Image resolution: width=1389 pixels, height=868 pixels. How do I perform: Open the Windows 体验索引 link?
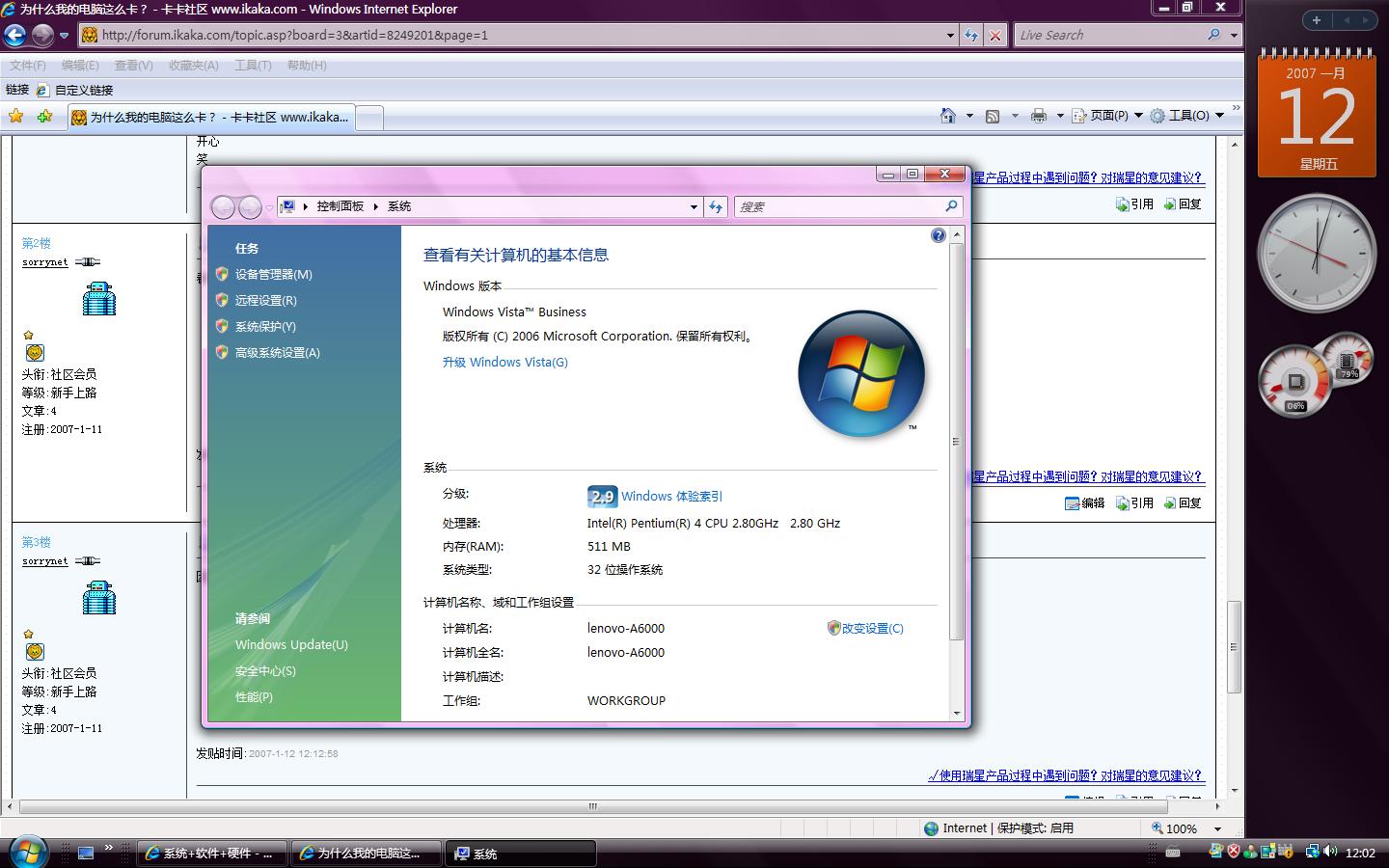(x=672, y=497)
